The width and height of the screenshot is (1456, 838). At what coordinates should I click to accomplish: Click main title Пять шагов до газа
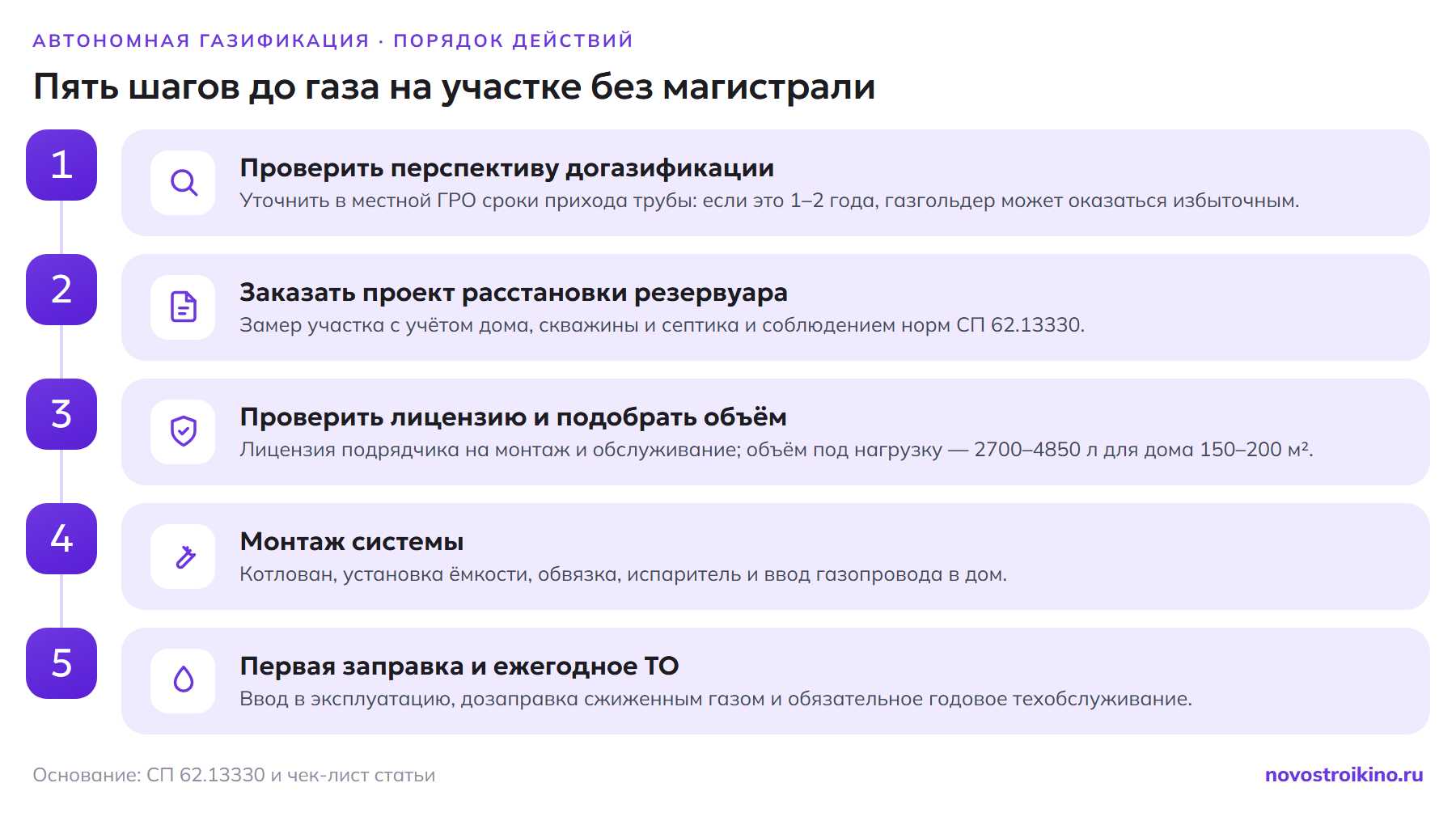[x=455, y=87]
